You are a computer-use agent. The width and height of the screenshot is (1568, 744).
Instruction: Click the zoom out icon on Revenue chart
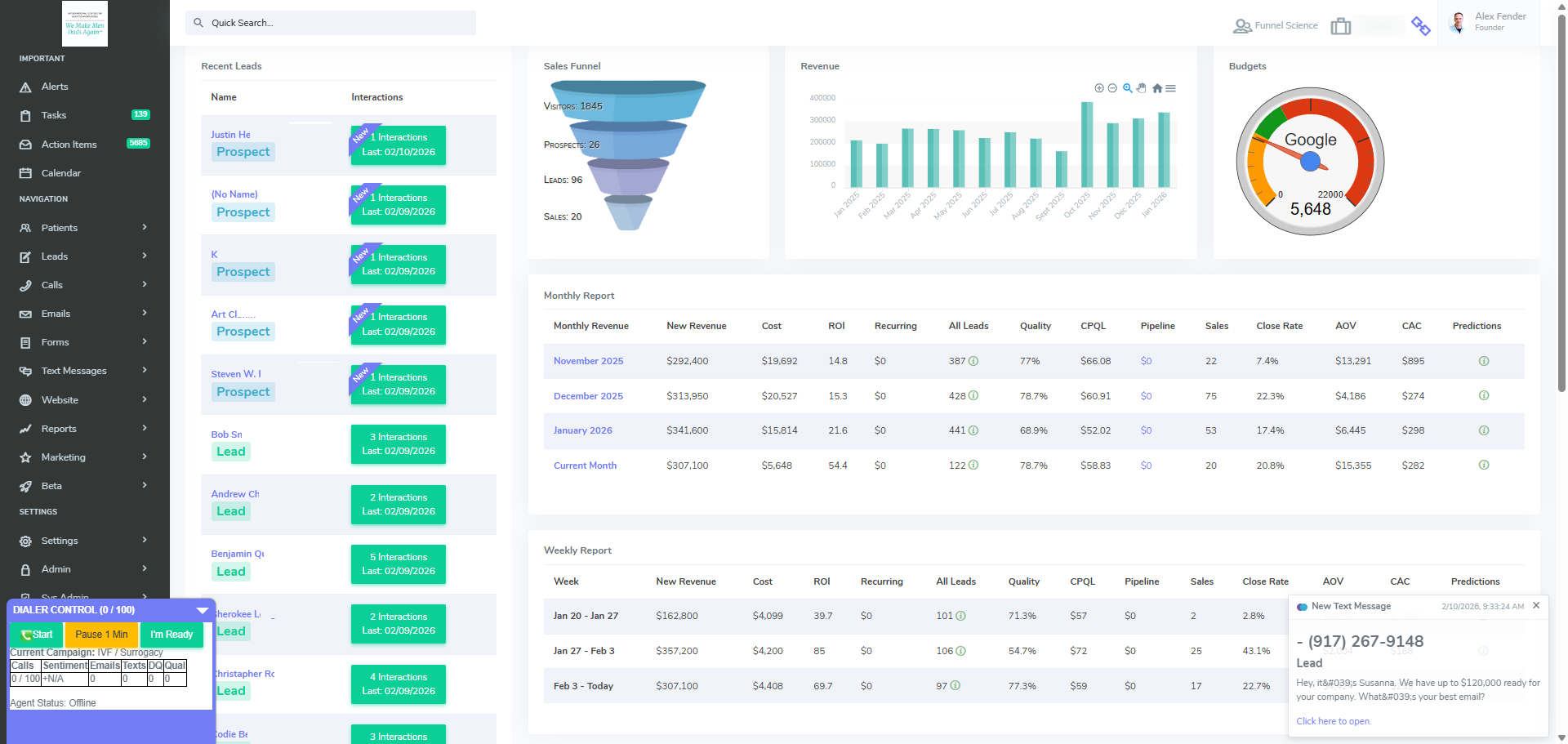click(1112, 88)
